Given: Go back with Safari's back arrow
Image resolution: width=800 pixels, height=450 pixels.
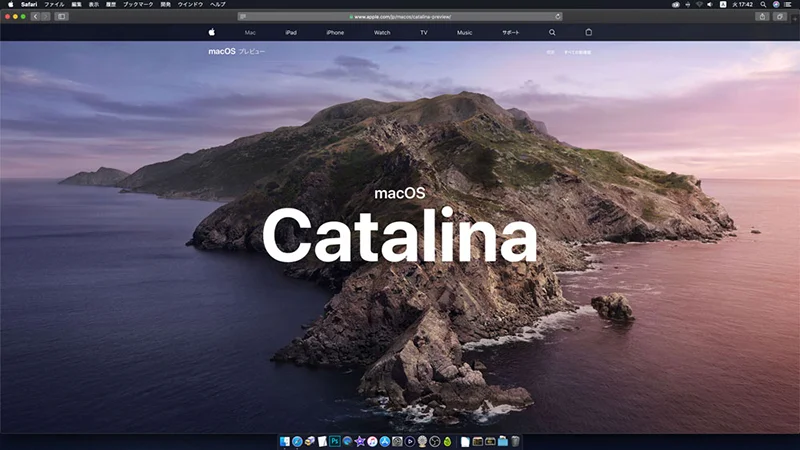Looking at the screenshot, I should [36, 16].
